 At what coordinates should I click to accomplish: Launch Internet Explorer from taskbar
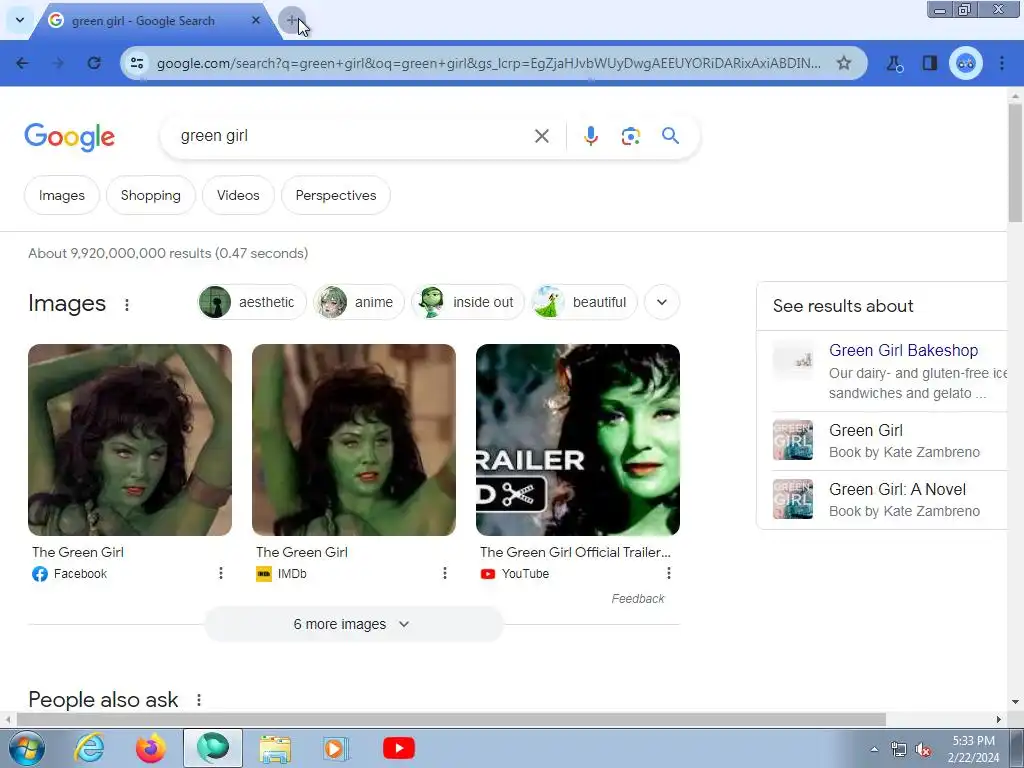pyautogui.click(x=89, y=748)
